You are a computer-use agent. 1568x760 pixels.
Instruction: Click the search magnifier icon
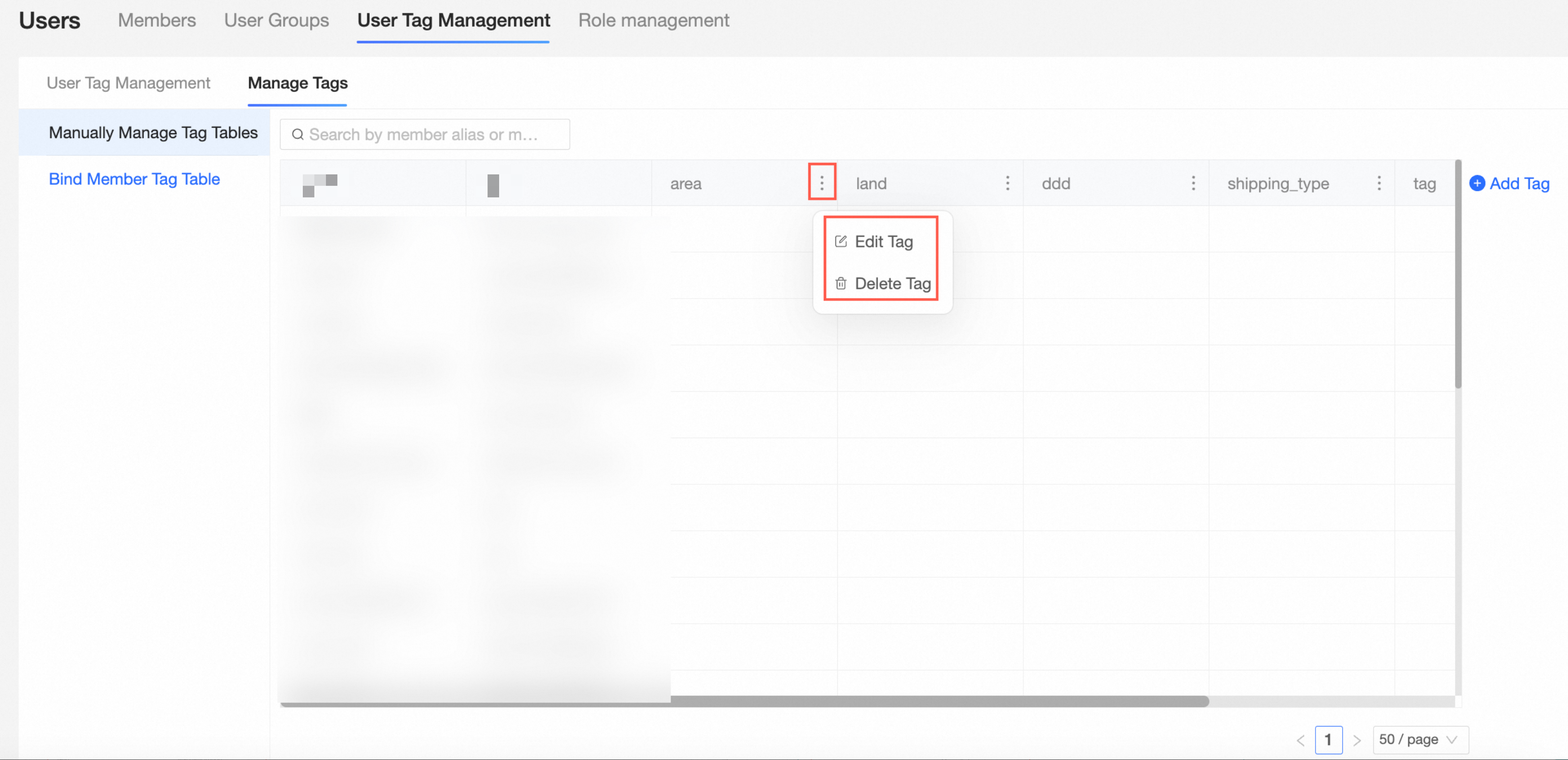point(298,135)
